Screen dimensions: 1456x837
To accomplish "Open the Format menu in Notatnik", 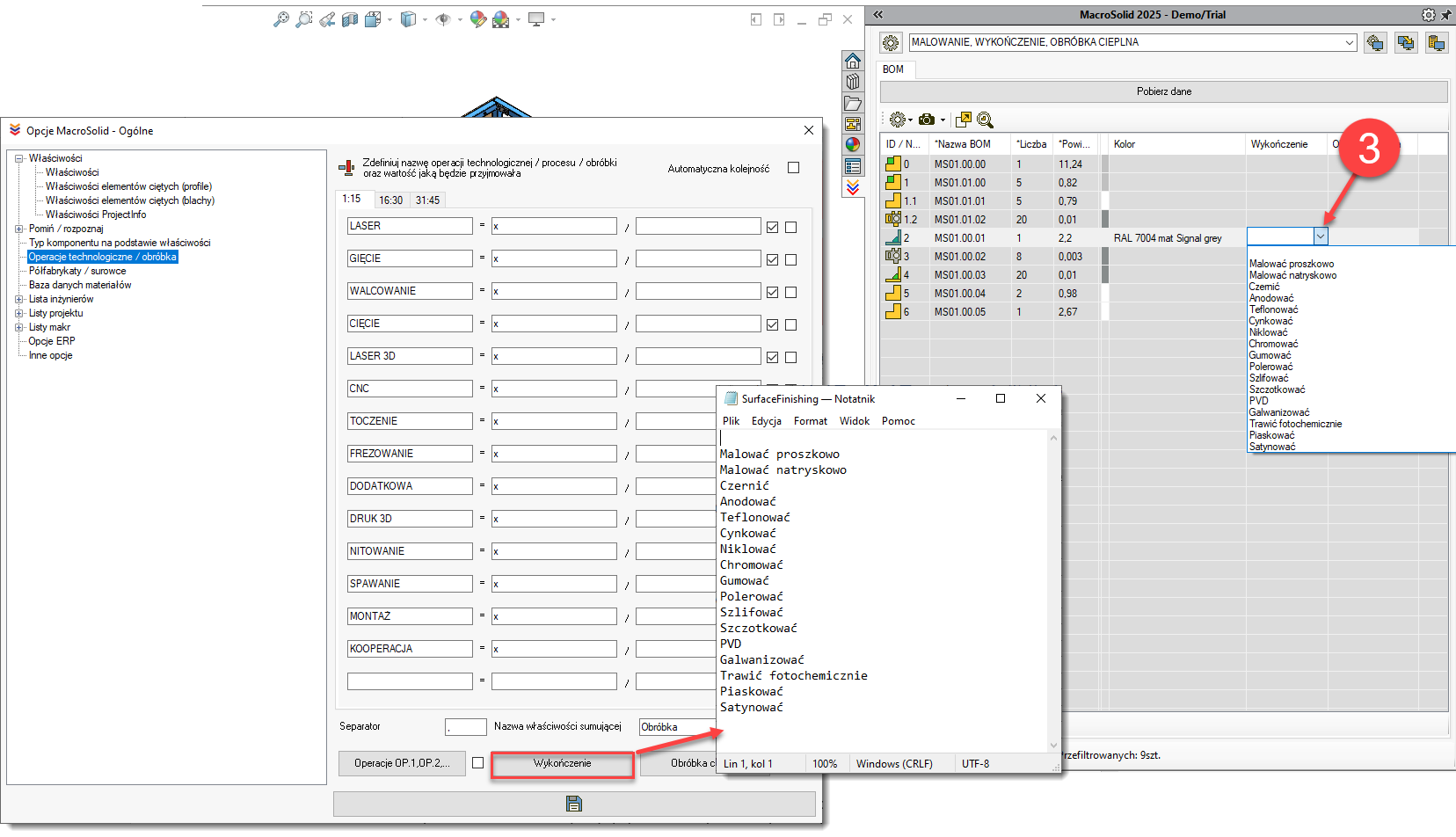I will [x=811, y=421].
